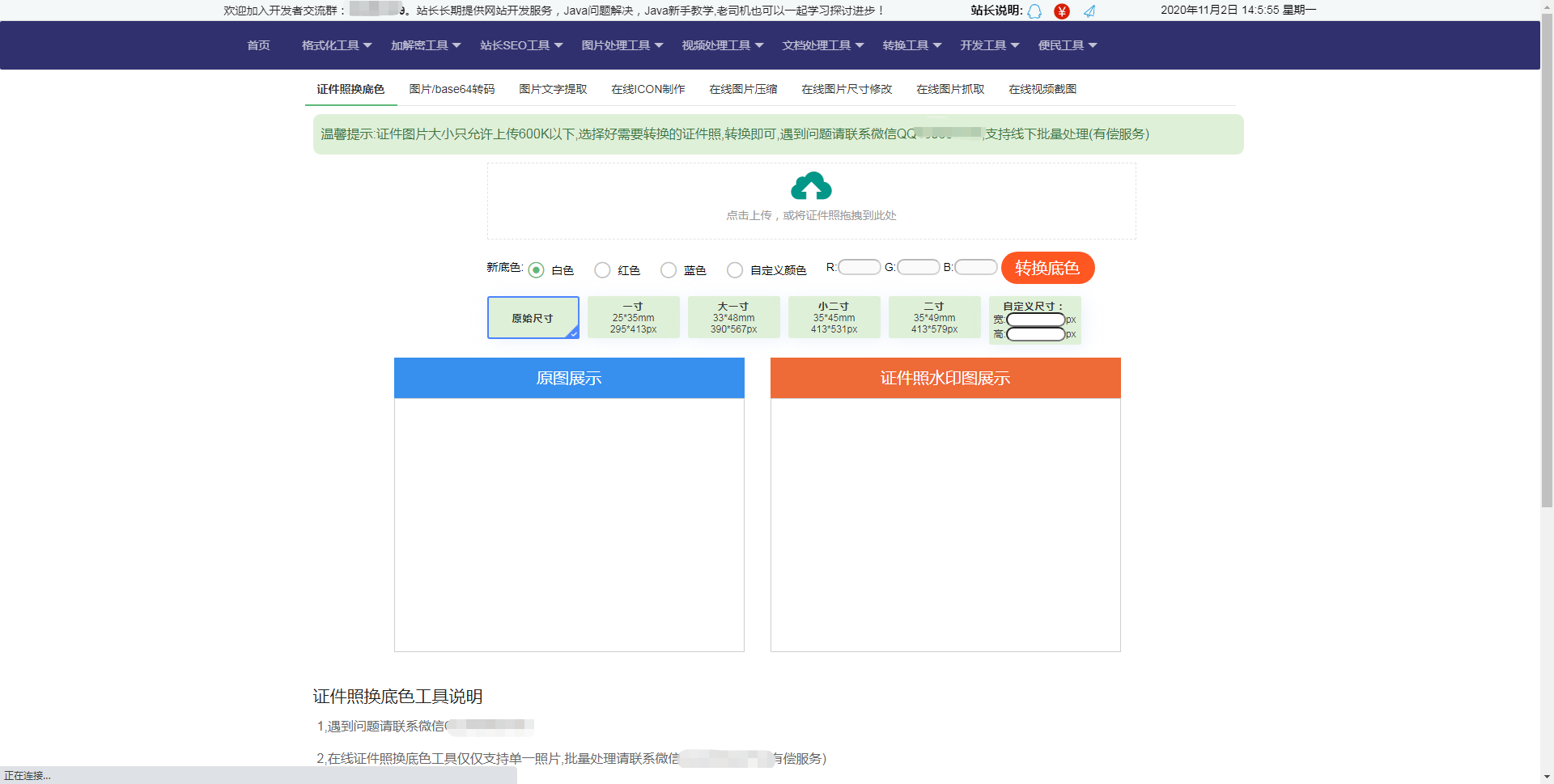Screen dimensions: 1554x784
Task: Expand the 站长SEO工具 dropdown menu
Action: pos(521,45)
